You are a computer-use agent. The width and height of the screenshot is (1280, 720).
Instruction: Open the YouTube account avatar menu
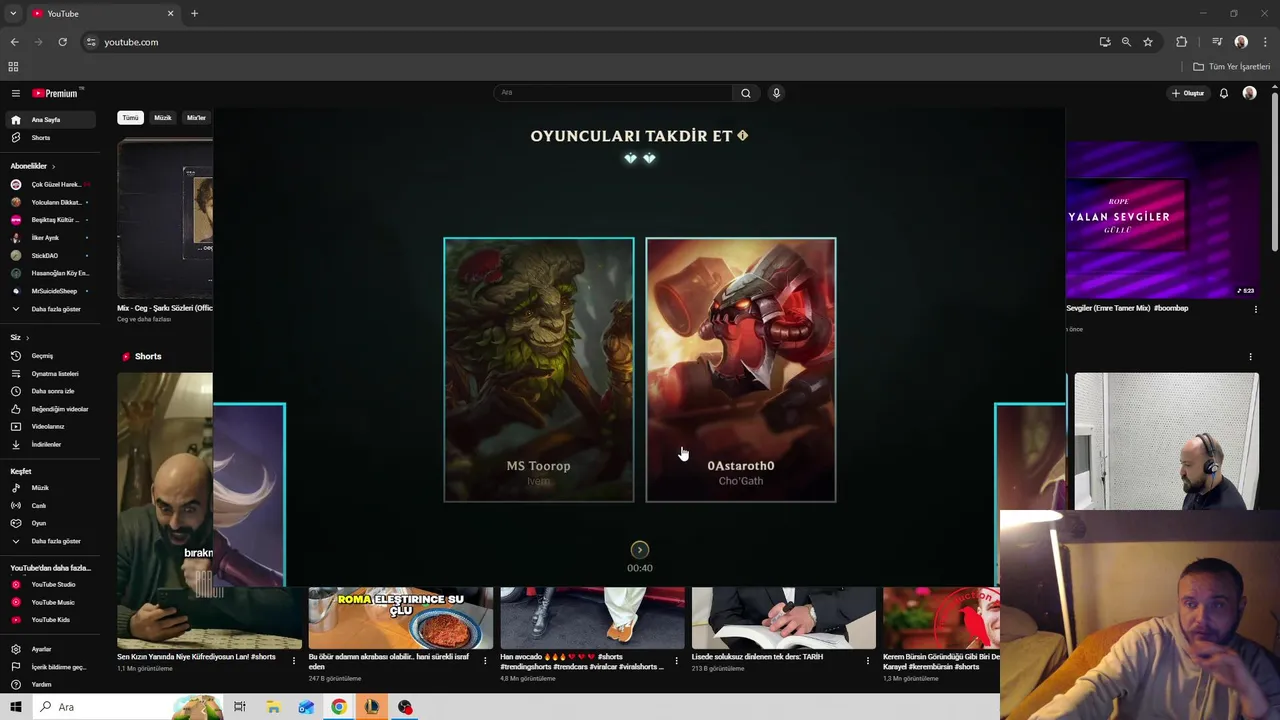1249,93
